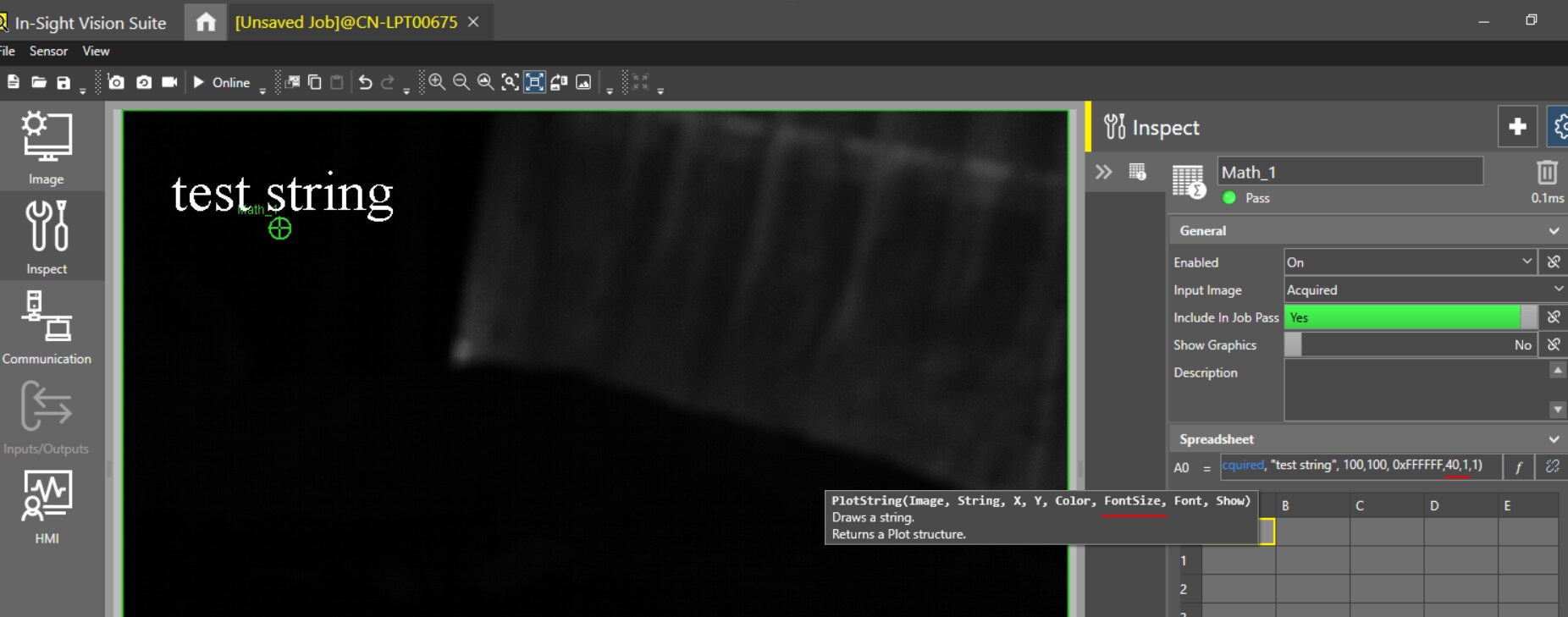Viewport: 1568px width, 617px height.
Task: Click the link icon beside Enabled
Action: (x=1554, y=262)
